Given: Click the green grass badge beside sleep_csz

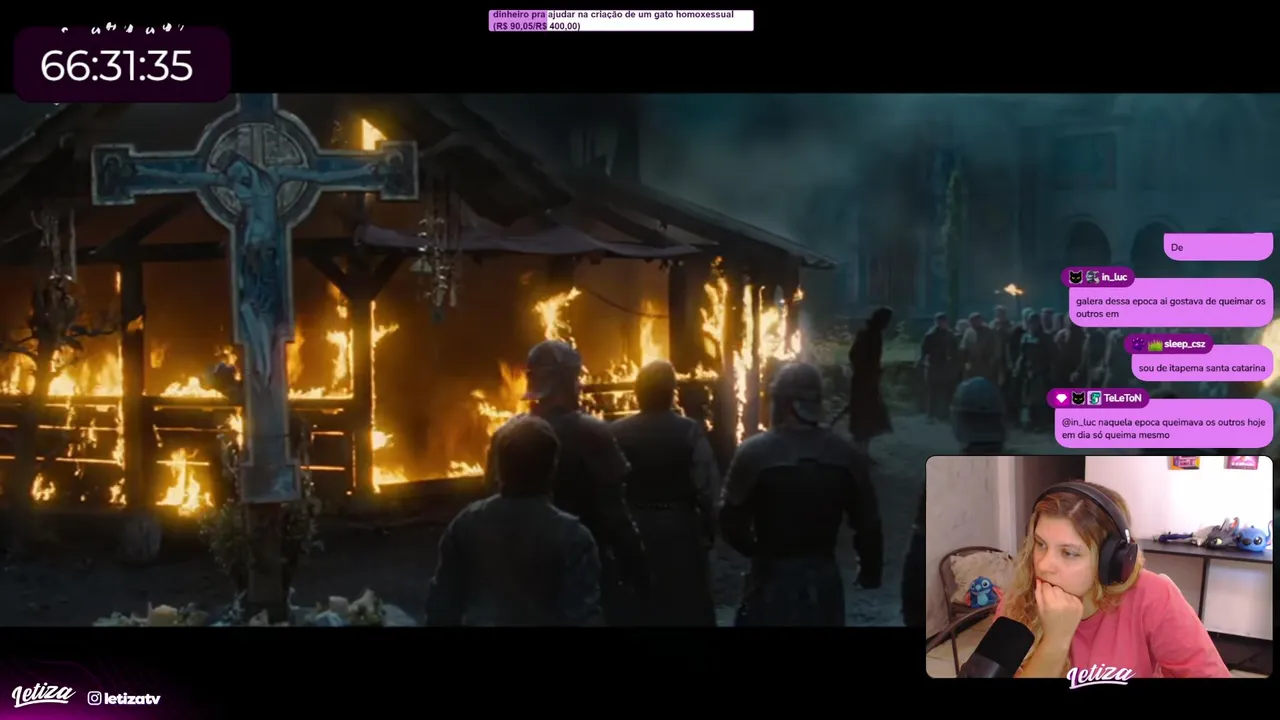Looking at the screenshot, I should [1155, 344].
